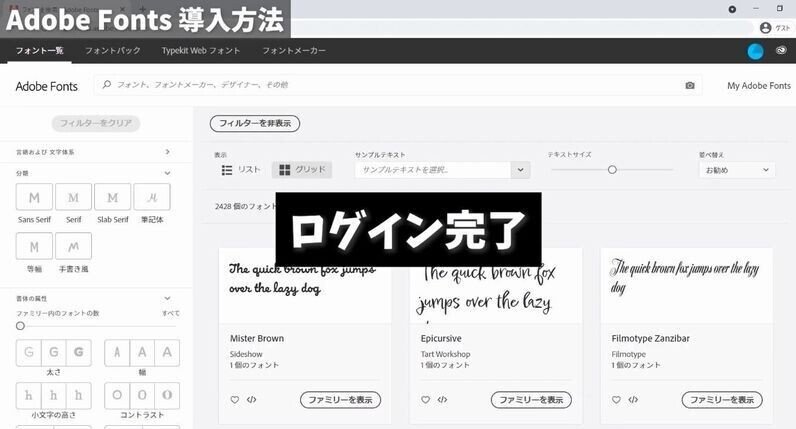
Task: Favorite the Epicursive font with heart
Action: [425, 400]
